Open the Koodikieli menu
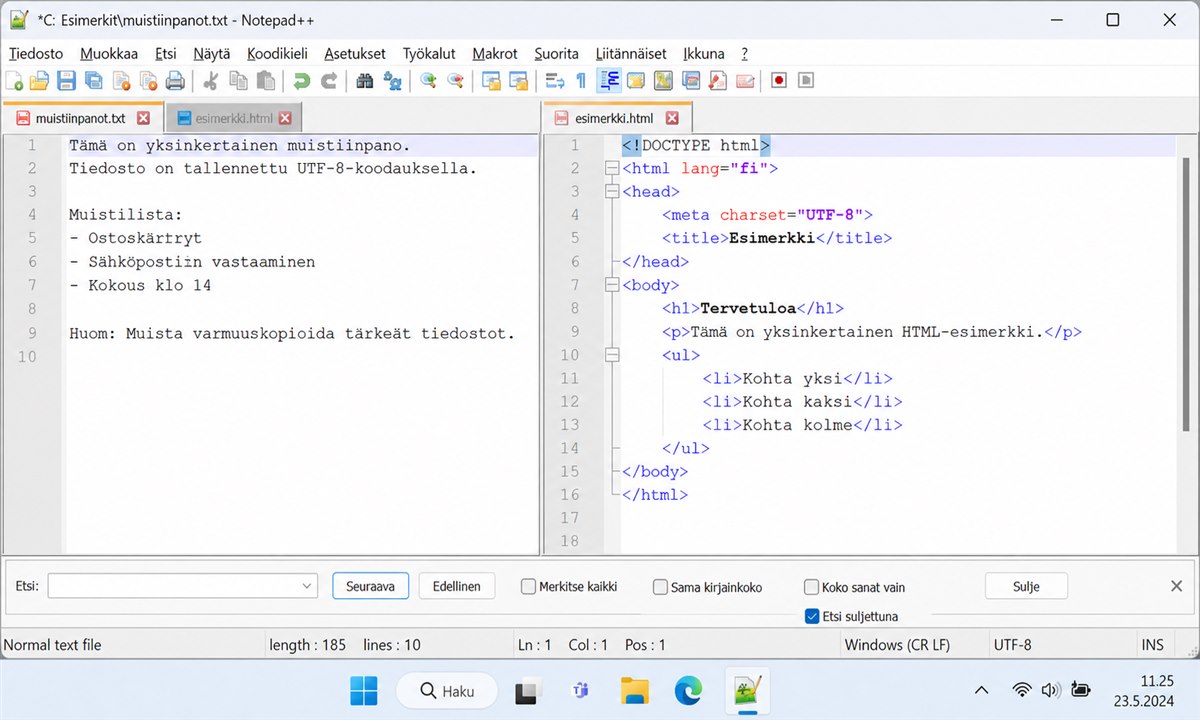 click(x=277, y=54)
